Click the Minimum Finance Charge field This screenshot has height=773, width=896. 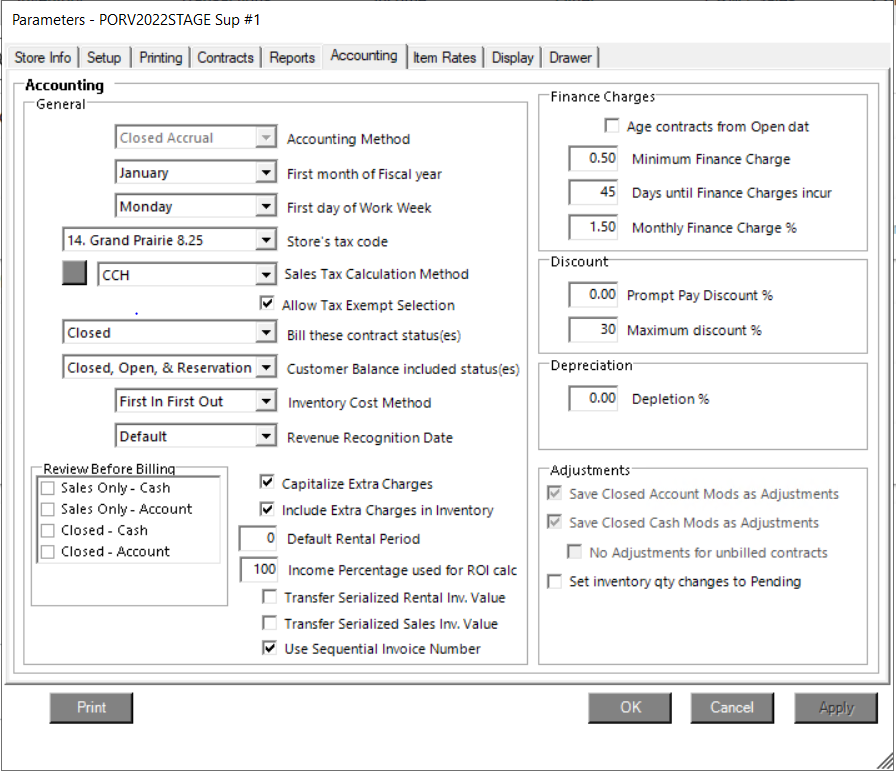[x=595, y=159]
